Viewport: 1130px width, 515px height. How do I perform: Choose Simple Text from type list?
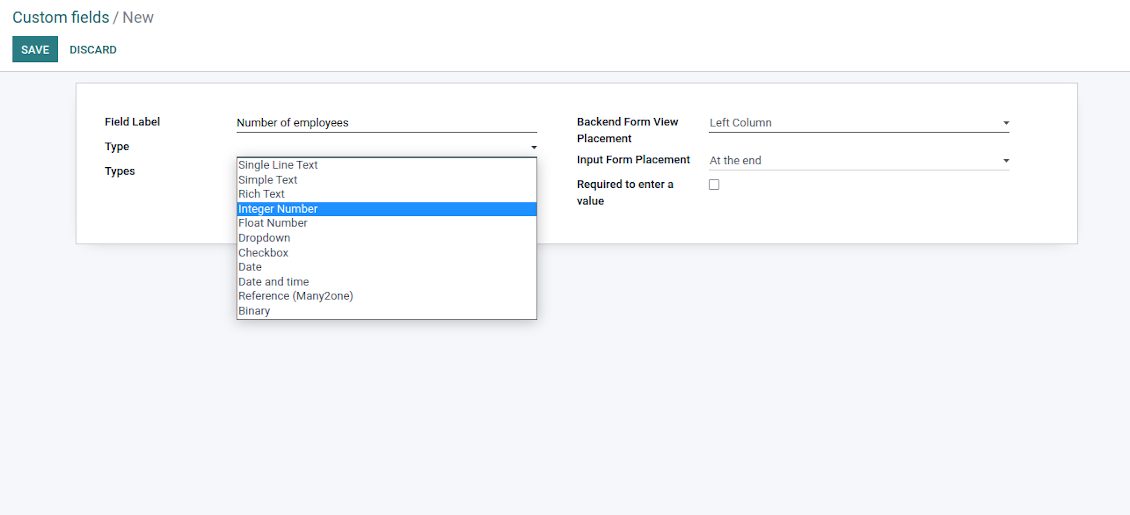pos(268,180)
